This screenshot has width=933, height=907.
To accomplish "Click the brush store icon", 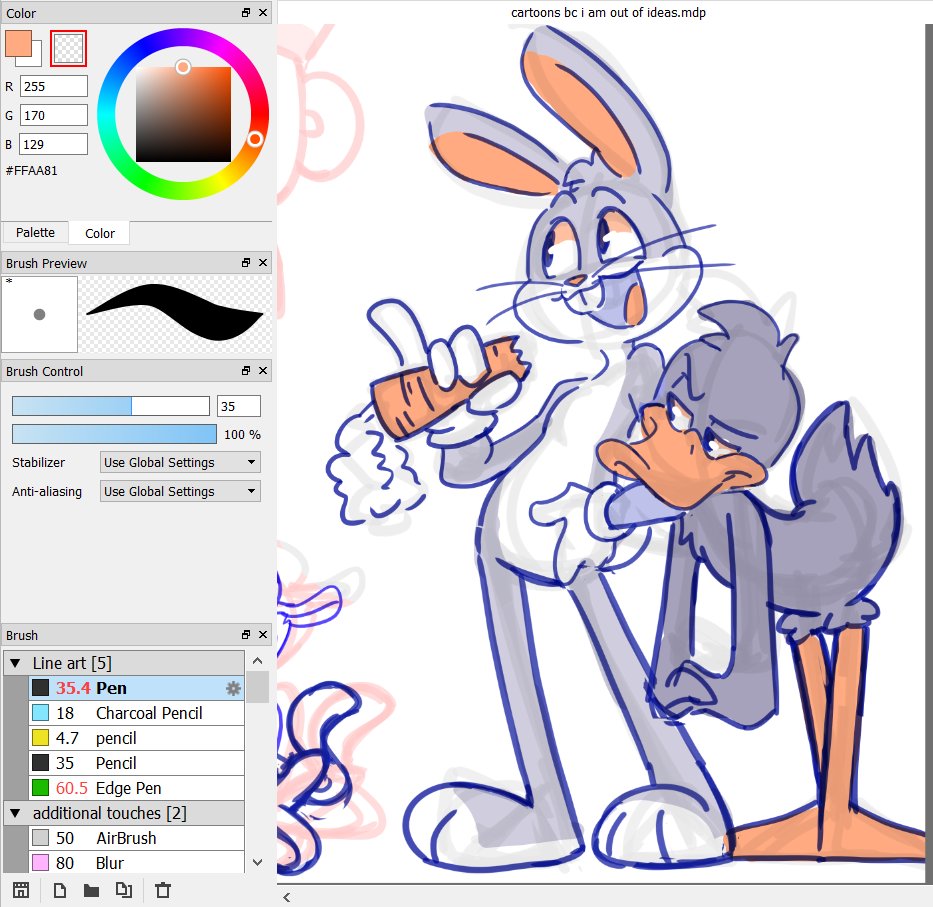I will tap(21, 890).
